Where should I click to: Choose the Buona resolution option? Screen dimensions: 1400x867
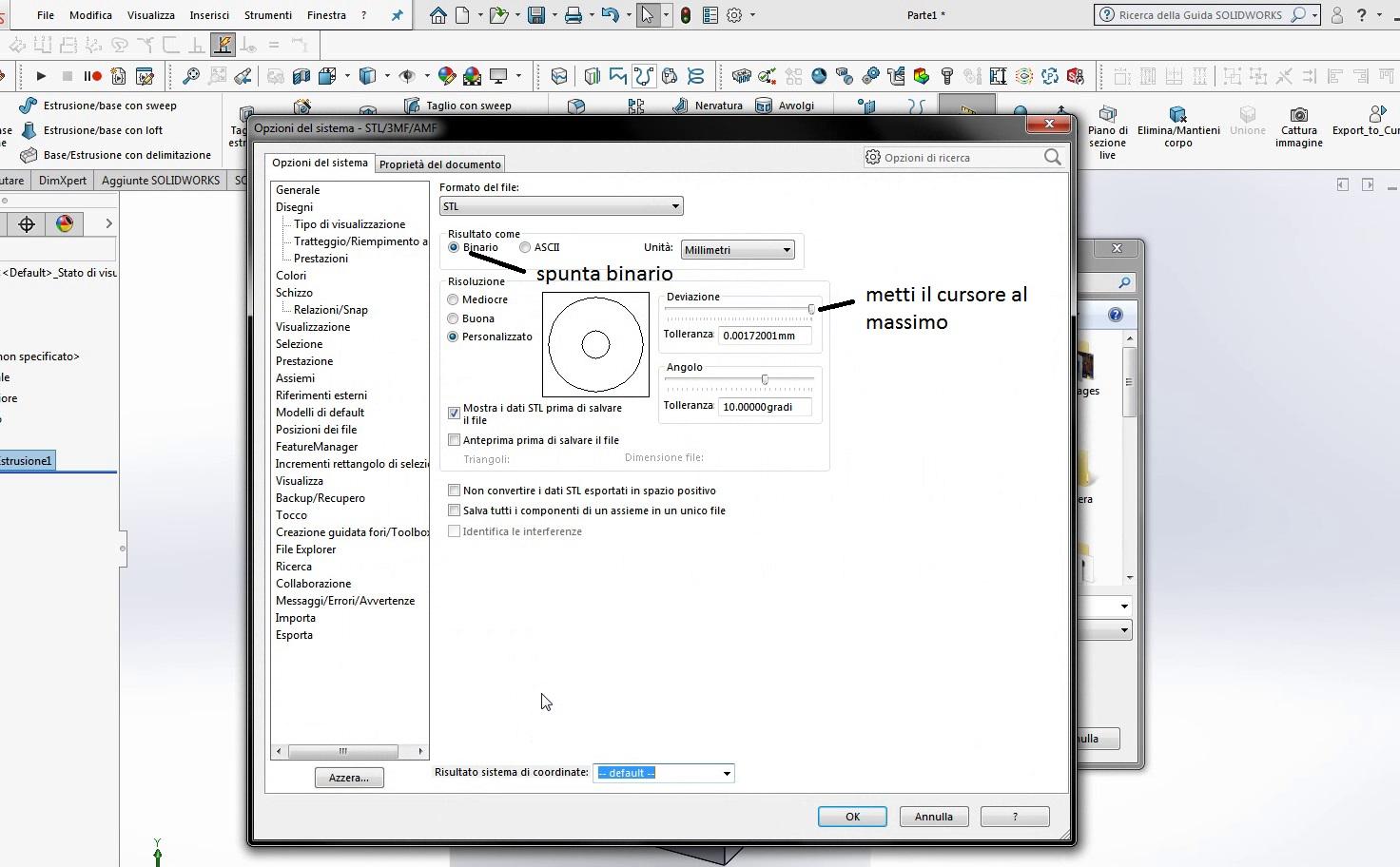(454, 318)
